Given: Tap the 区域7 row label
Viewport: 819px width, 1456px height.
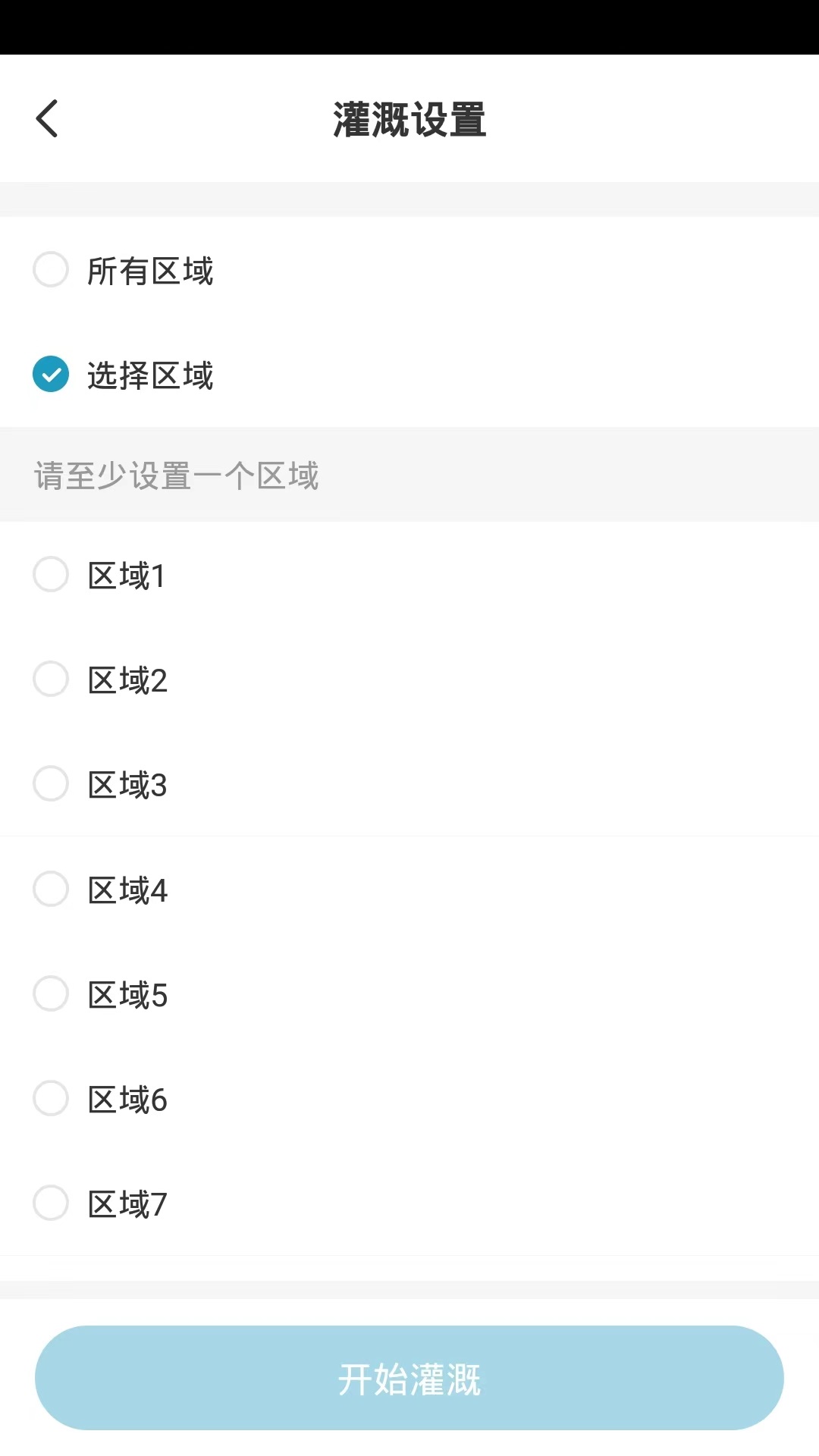Looking at the screenshot, I should point(127,1203).
